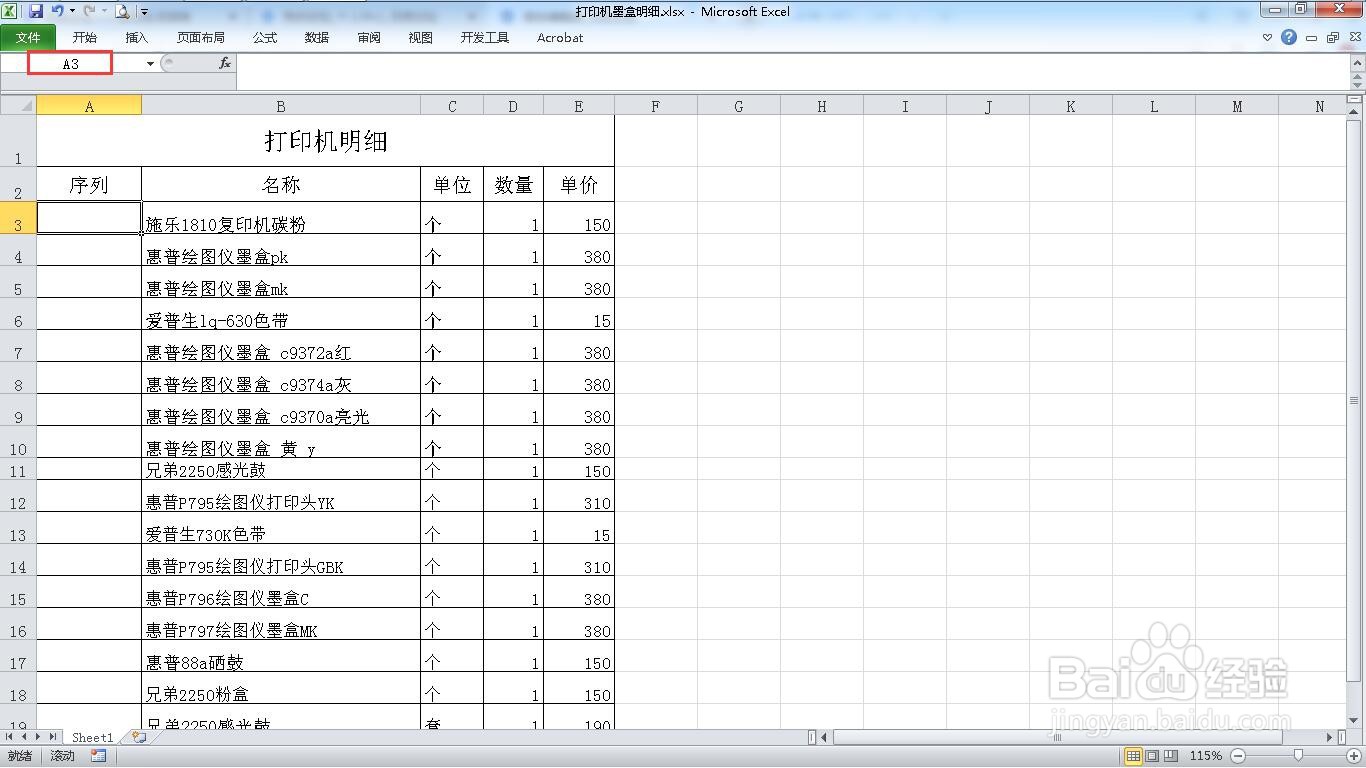Open the 视图 (View) tab

(x=421, y=38)
